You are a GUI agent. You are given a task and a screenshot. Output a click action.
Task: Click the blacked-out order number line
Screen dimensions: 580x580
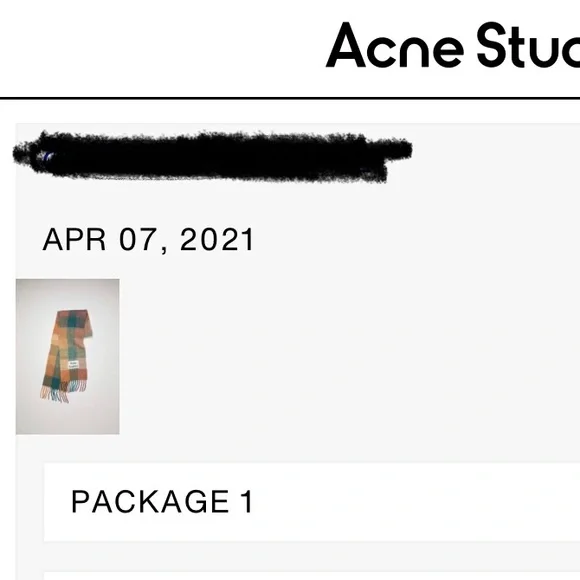(213, 156)
